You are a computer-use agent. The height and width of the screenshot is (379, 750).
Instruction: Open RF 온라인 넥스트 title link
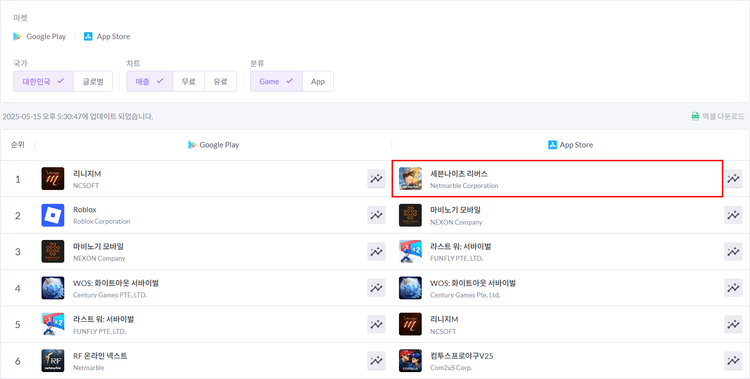point(100,356)
